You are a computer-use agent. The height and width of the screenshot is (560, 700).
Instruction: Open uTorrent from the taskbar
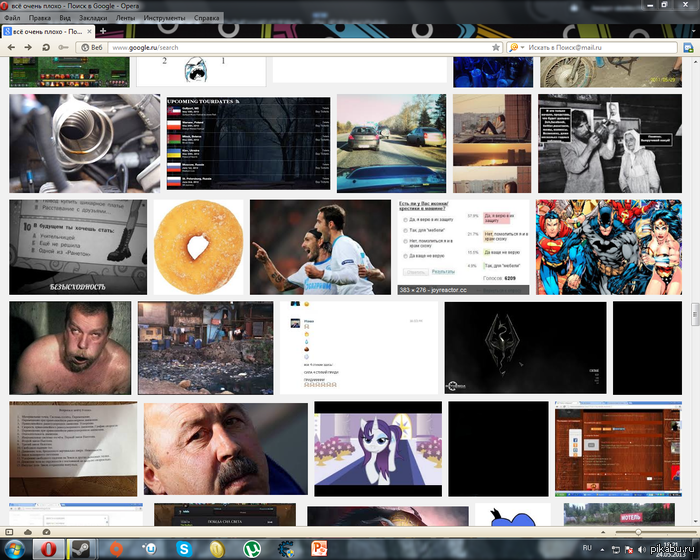coord(252,549)
